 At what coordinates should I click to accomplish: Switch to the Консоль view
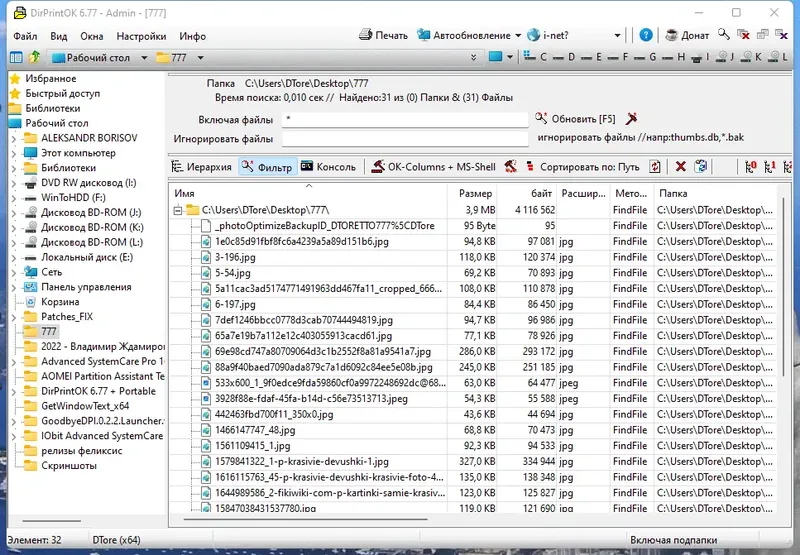tap(329, 167)
